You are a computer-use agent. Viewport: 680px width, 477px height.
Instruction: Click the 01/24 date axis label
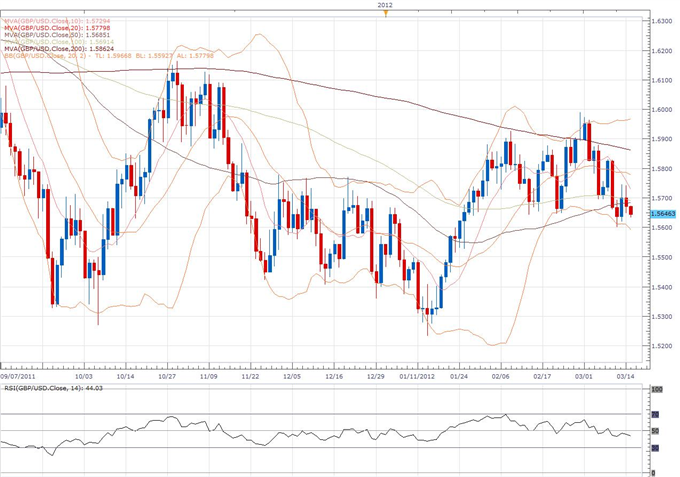click(459, 376)
